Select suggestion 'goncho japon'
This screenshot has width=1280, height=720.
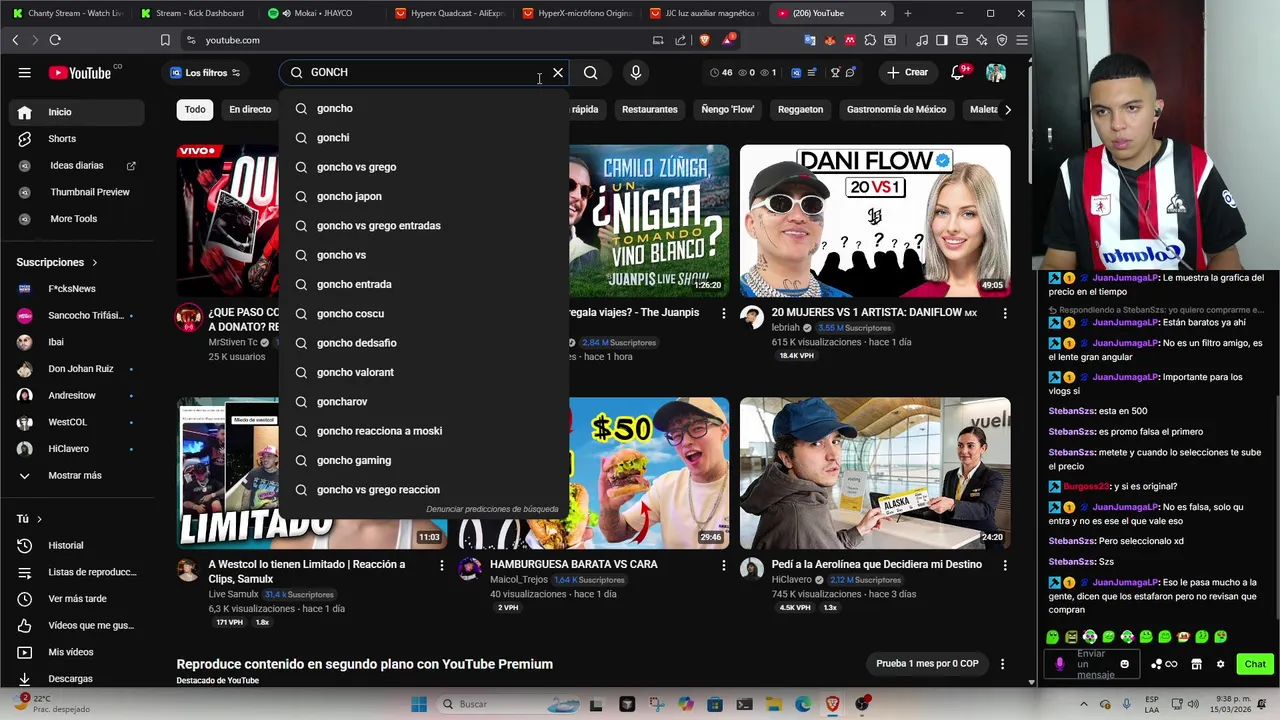pos(424,196)
